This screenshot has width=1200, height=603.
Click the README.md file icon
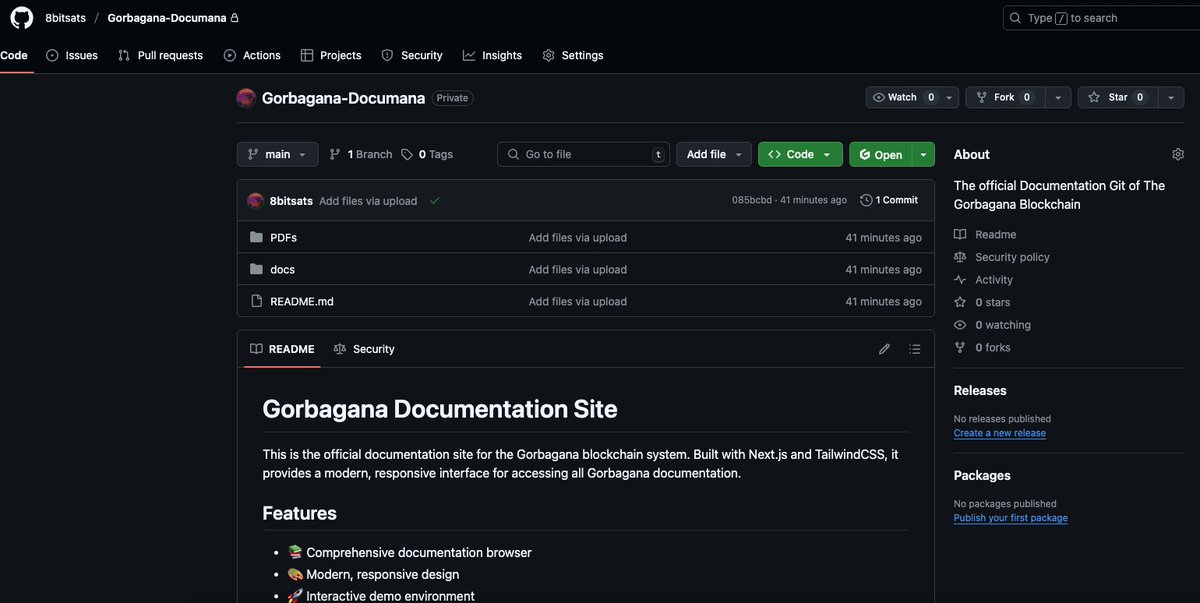(256, 301)
